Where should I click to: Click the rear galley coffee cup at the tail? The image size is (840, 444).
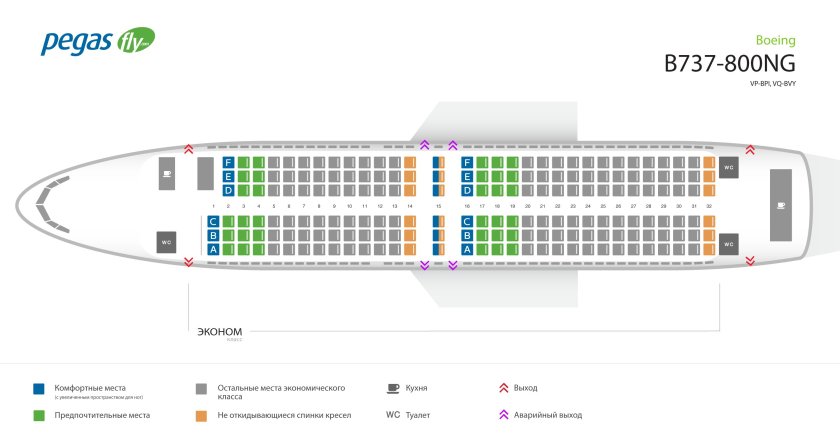point(781,205)
